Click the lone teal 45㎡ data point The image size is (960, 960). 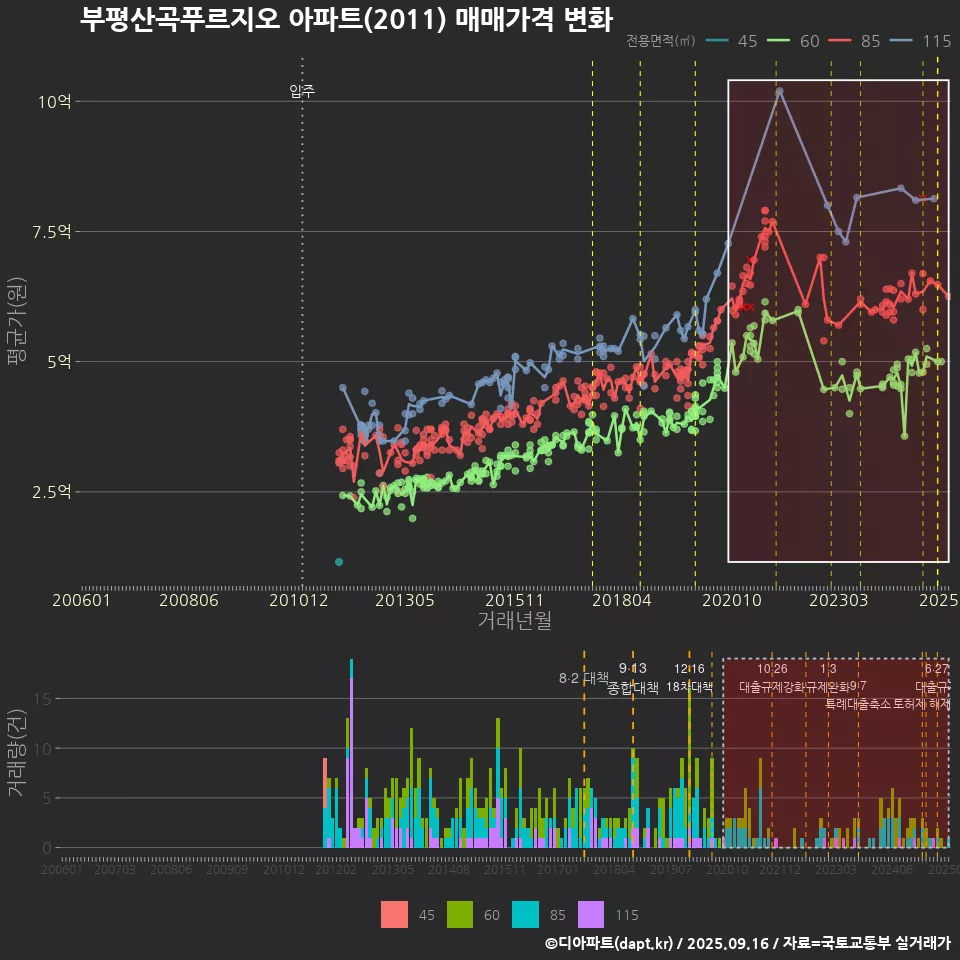pyautogui.click(x=339, y=562)
